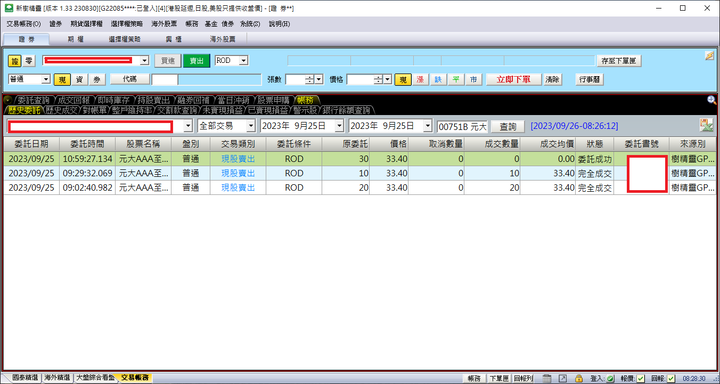Click the 00751B 元大 stock filter field
720x384 pixels.
[462, 126]
